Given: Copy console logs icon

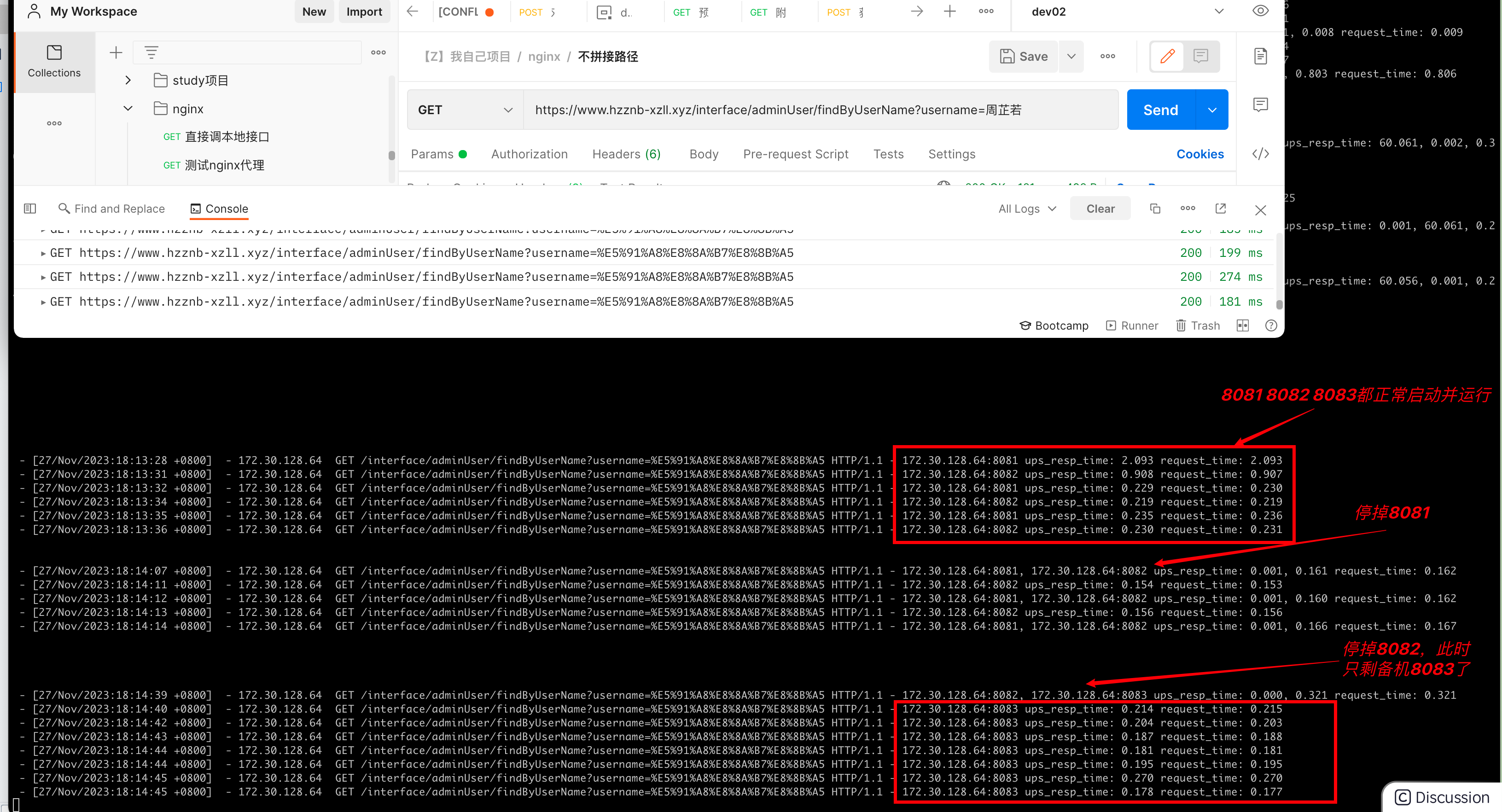Looking at the screenshot, I should 1154,209.
